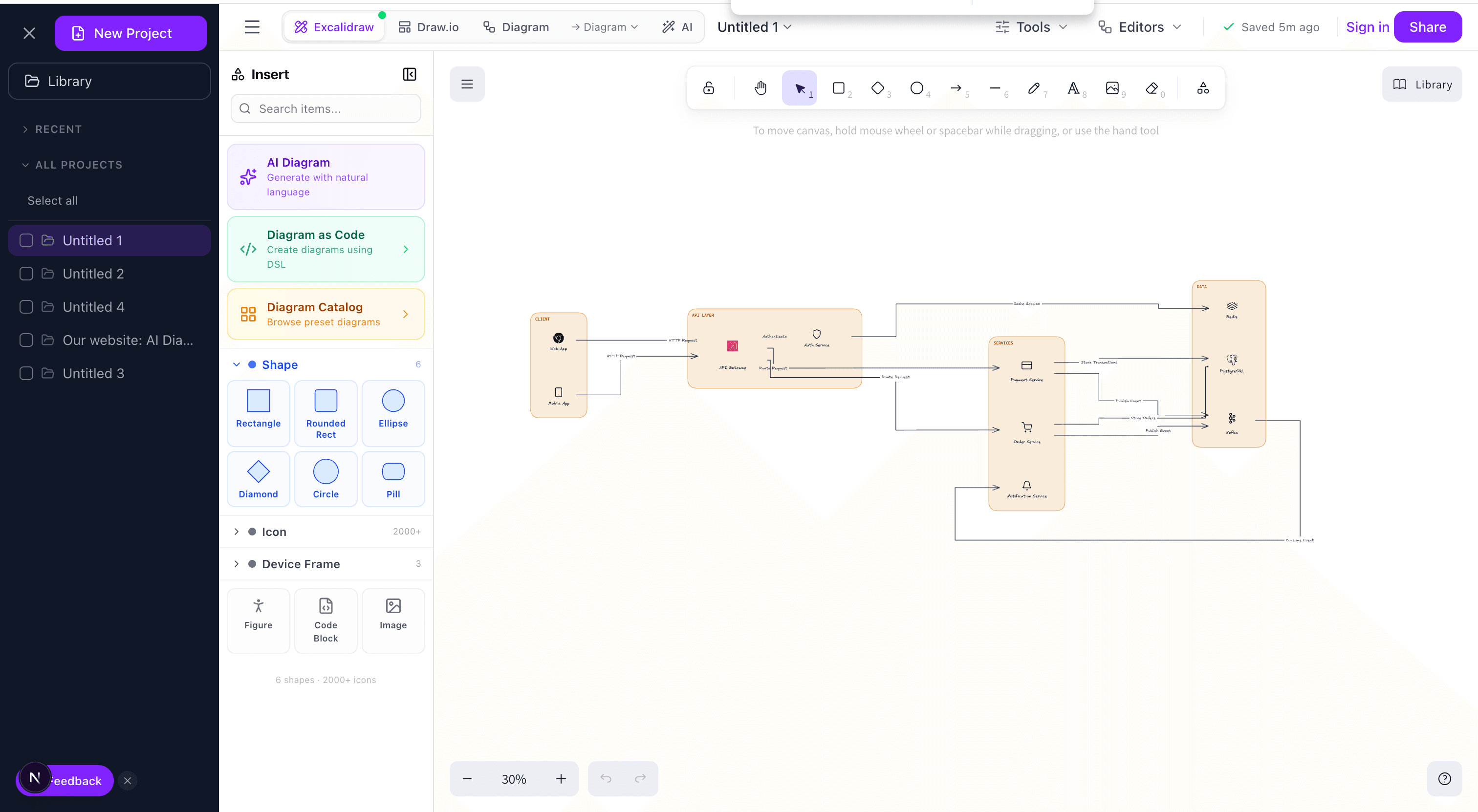Undo the last canvas action
Image resolution: width=1478 pixels, height=812 pixels.
pyautogui.click(x=605, y=778)
